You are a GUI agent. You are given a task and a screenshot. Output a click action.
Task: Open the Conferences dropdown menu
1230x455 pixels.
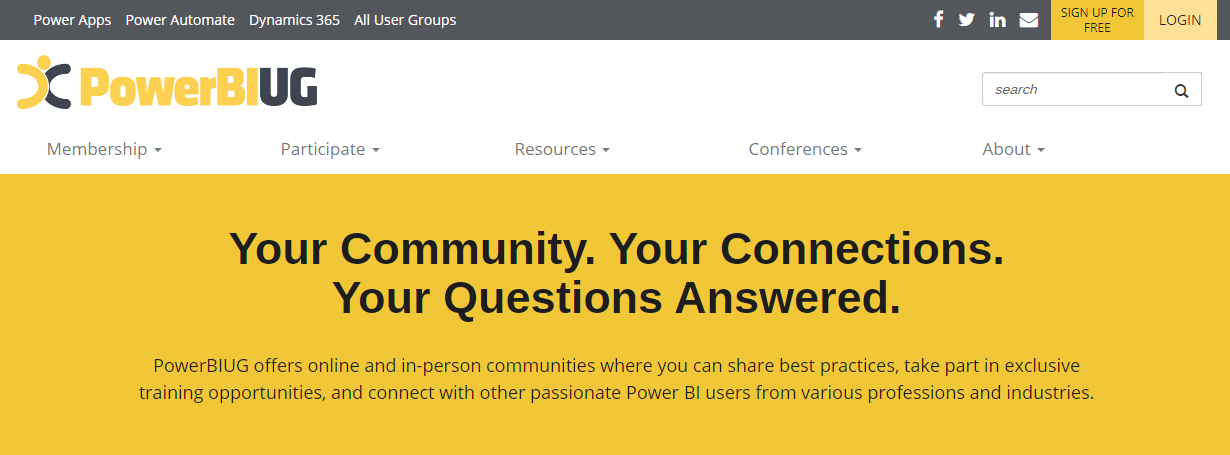(805, 149)
